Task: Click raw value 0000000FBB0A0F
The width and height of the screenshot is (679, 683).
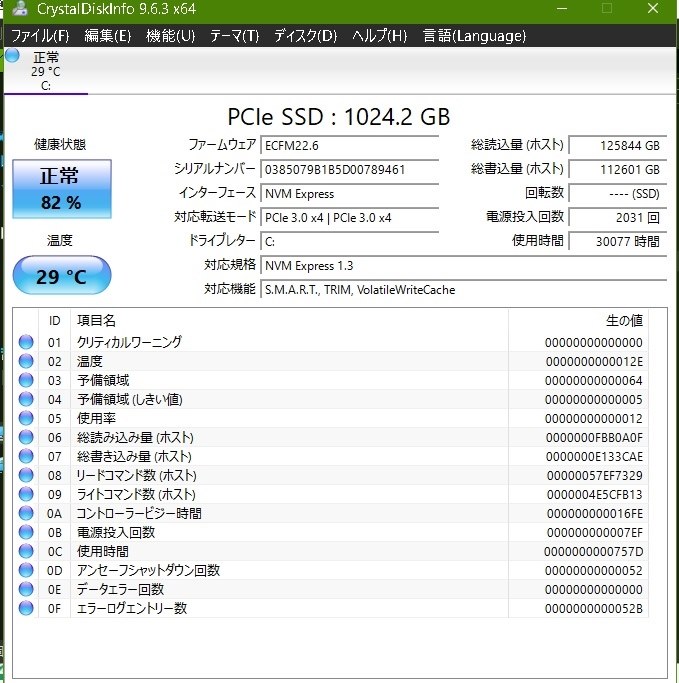Action: click(x=594, y=438)
